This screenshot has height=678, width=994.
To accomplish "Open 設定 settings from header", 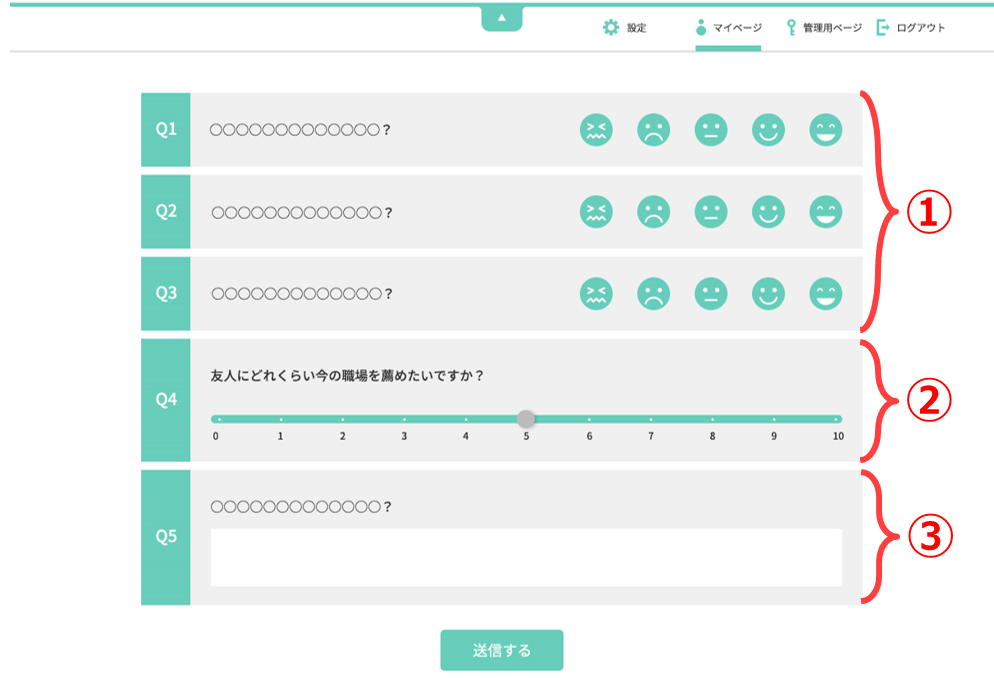I will (625, 28).
